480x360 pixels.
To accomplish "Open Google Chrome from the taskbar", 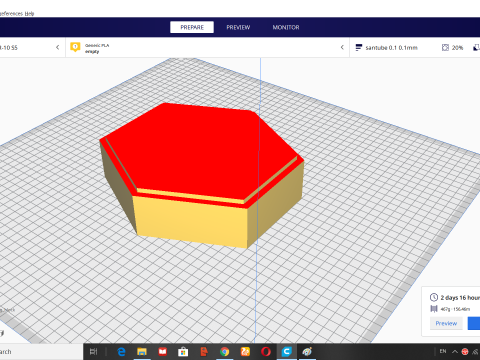I will click(224, 352).
